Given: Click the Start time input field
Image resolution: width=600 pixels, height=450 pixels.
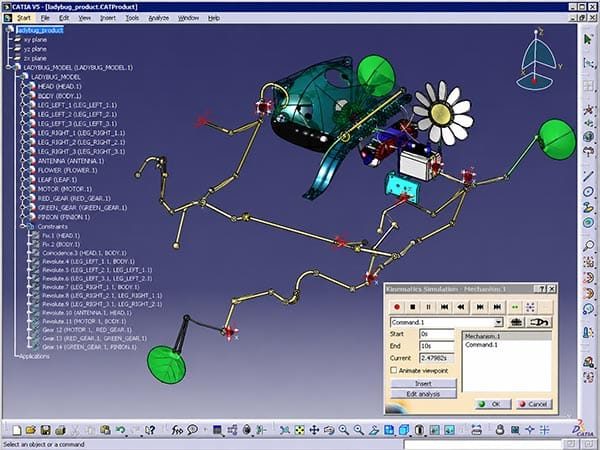Looking at the screenshot, I should 437,334.
